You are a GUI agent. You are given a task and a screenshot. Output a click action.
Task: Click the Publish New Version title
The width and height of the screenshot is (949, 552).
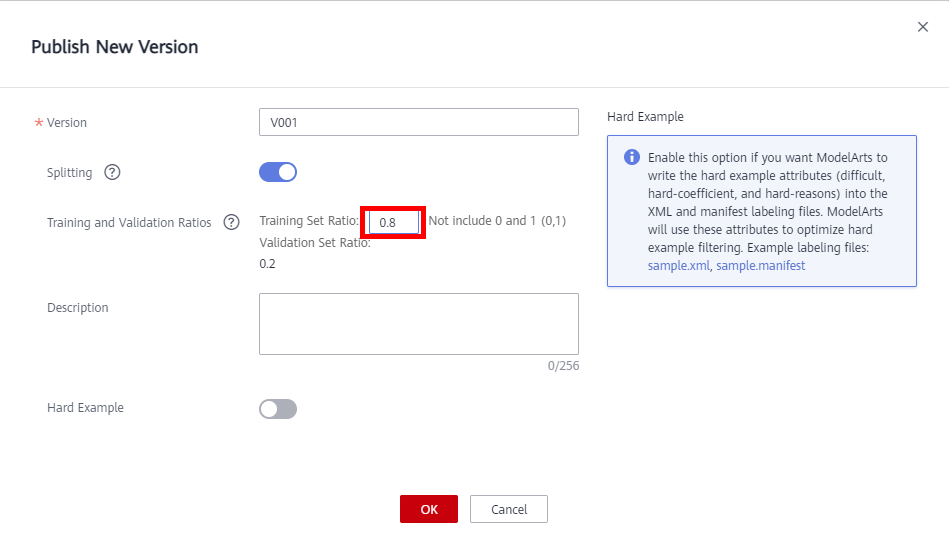(x=114, y=47)
